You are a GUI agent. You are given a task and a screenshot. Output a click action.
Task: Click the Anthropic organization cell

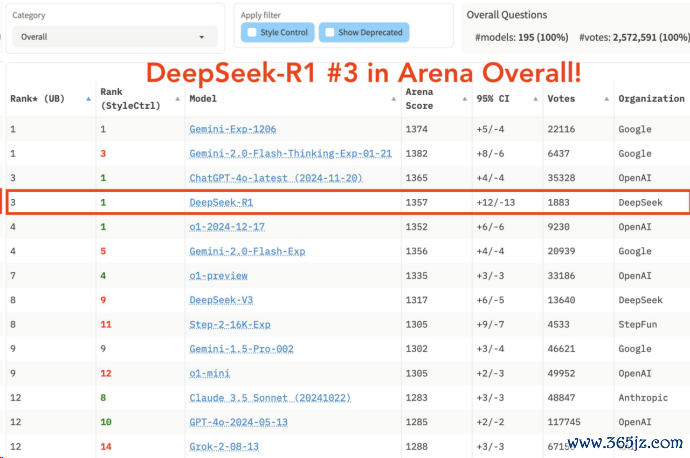point(643,398)
